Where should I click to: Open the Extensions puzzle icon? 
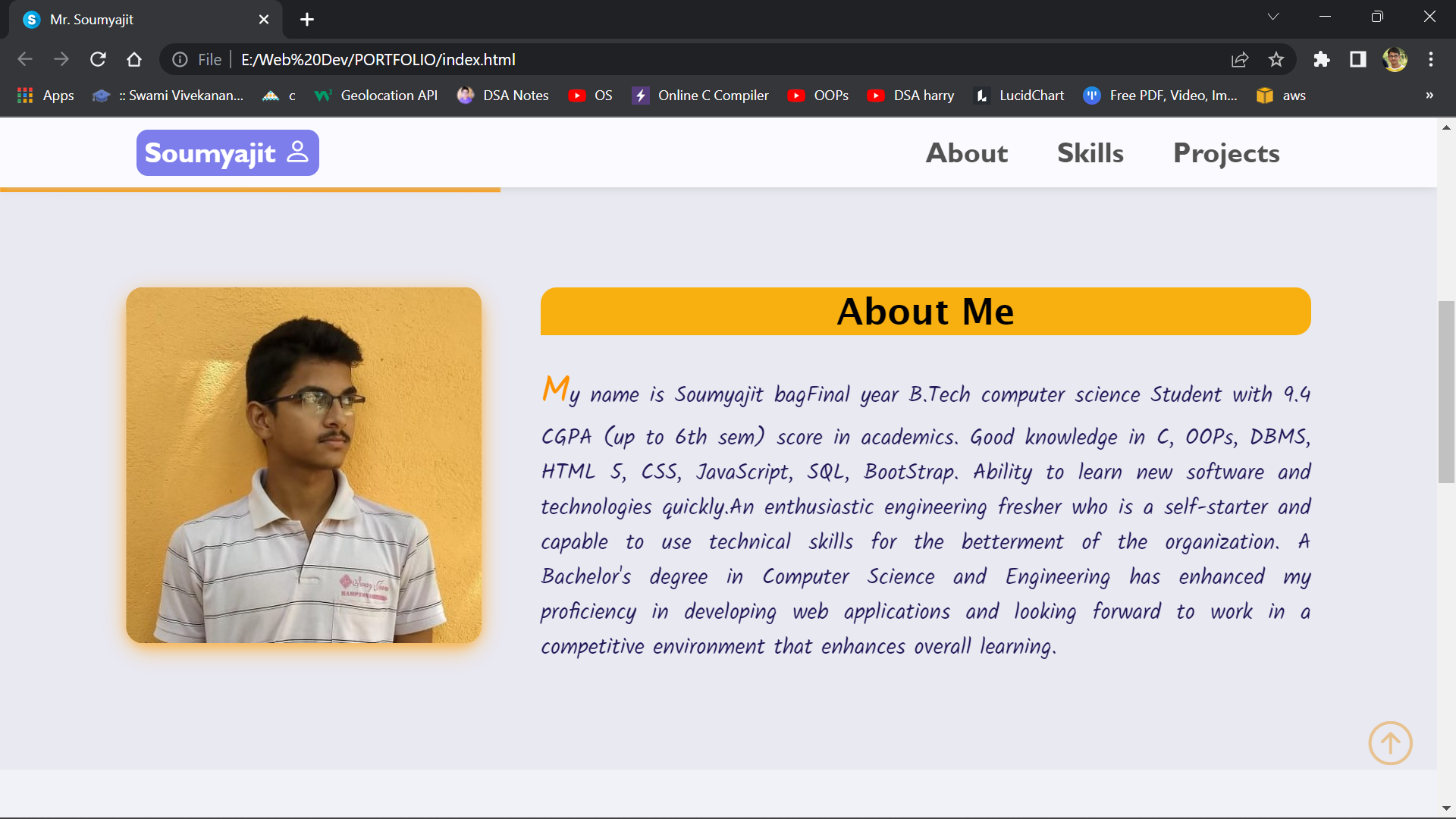pos(1322,59)
